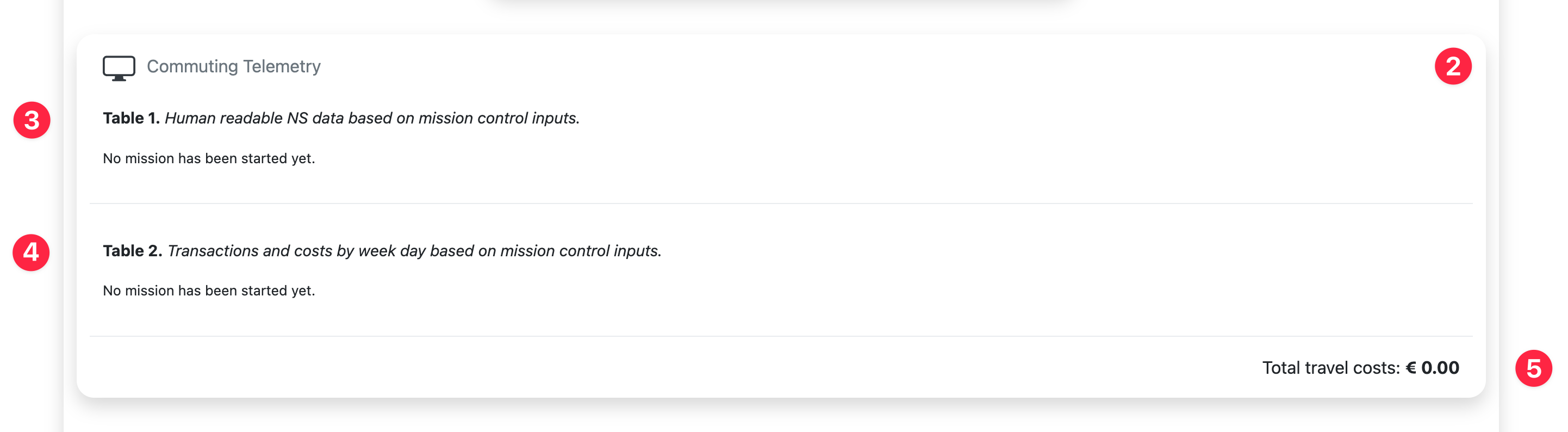Click "mission control inputs" ending Table 2 caption
Image resolution: width=1568 pixels, height=432 pixels.
click(580, 251)
